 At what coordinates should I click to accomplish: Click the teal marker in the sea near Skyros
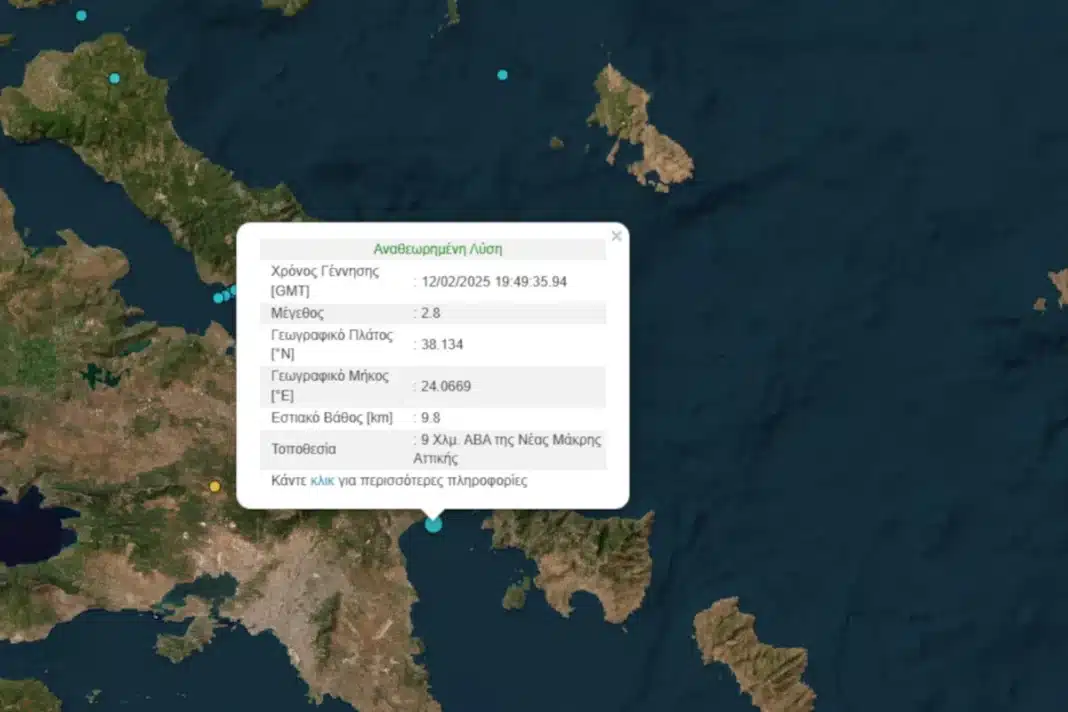(x=502, y=75)
